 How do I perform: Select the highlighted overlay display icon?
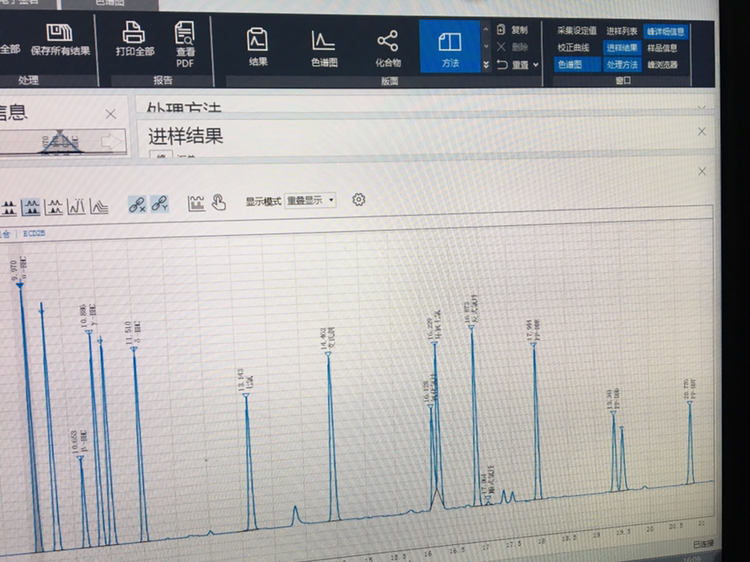tap(31, 207)
